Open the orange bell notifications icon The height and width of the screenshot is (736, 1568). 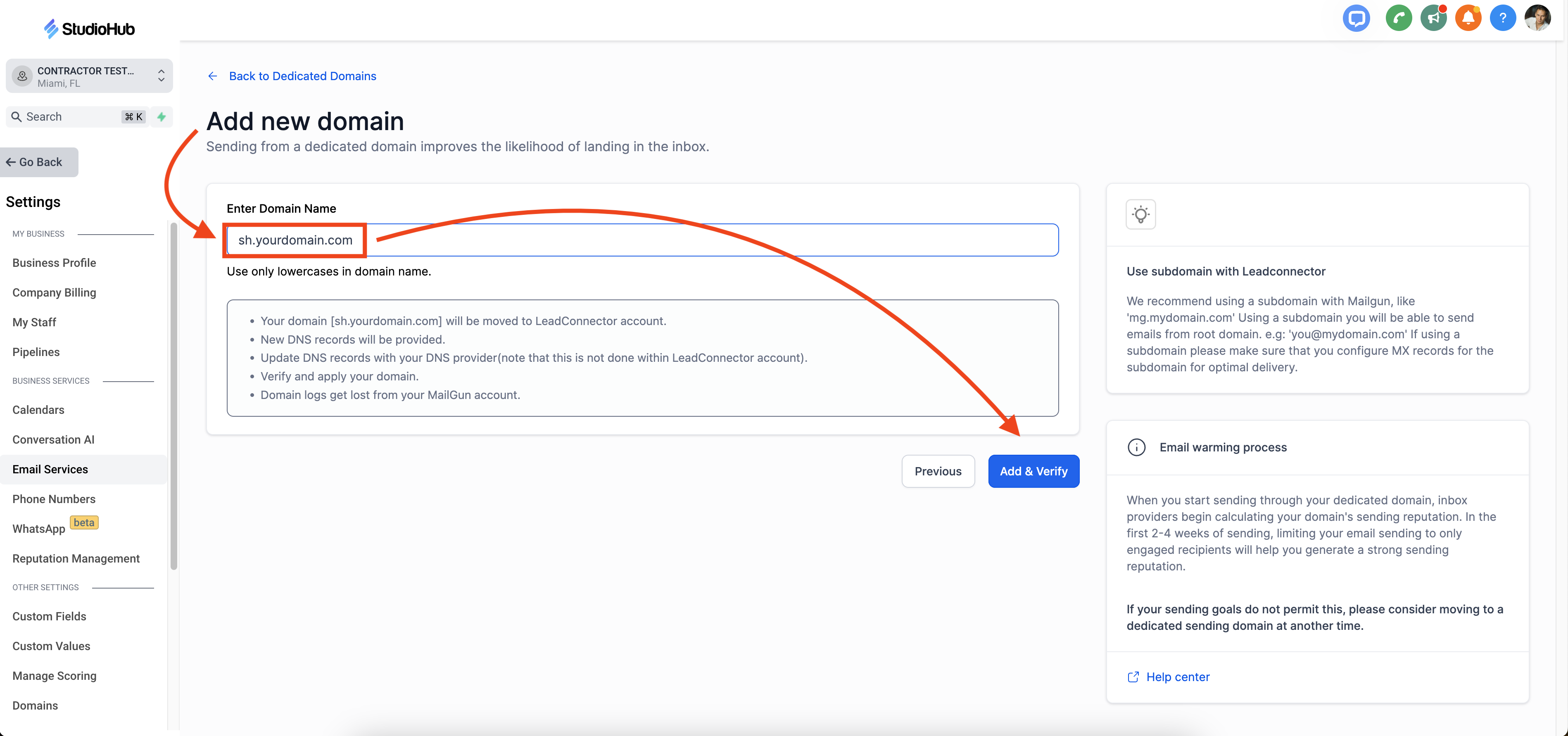coord(1468,18)
